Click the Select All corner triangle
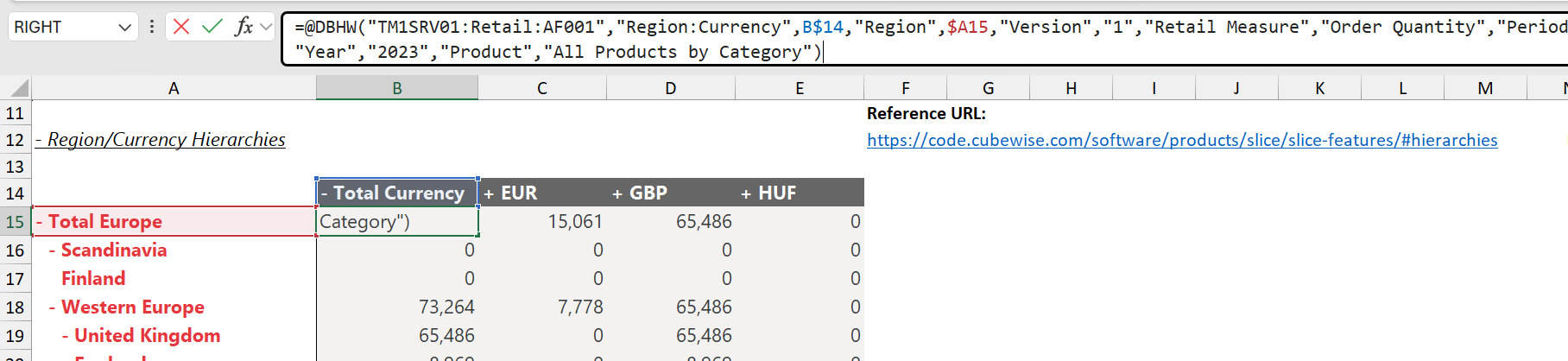1568x361 pixels. (x=16, y=88)
